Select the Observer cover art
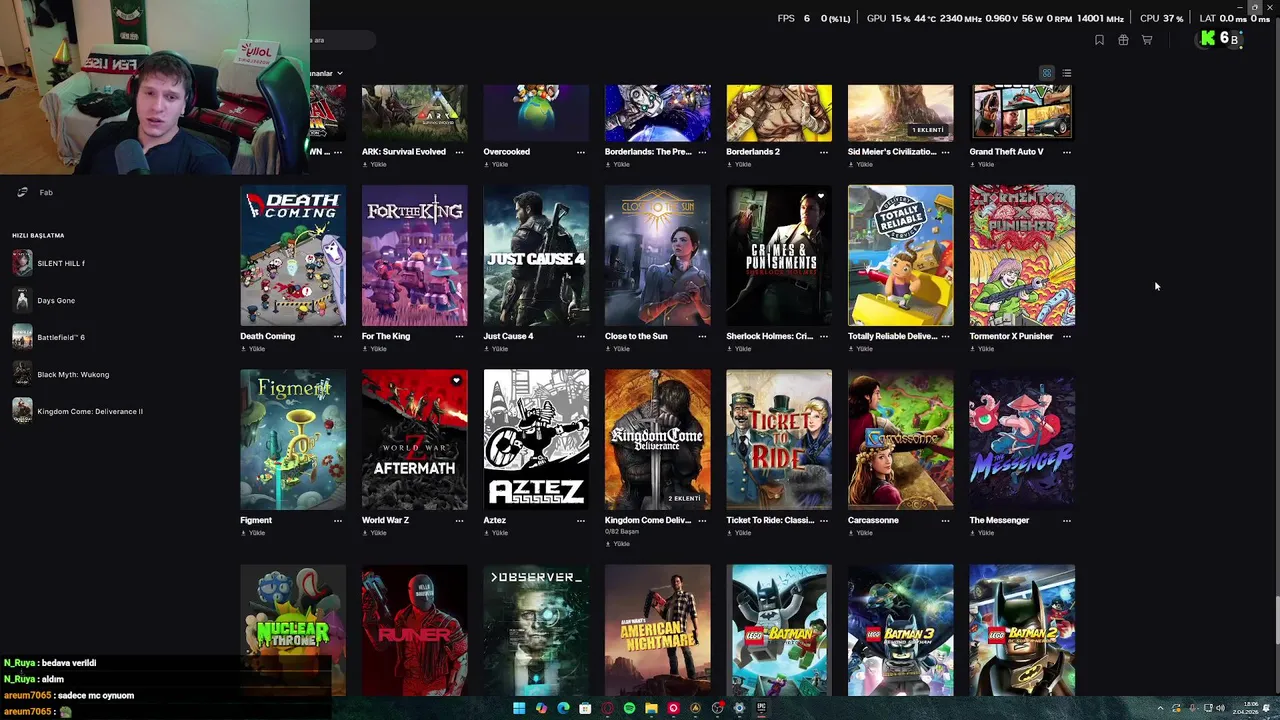This screenshot has height=720, width=1280. [x=536, y=630]
